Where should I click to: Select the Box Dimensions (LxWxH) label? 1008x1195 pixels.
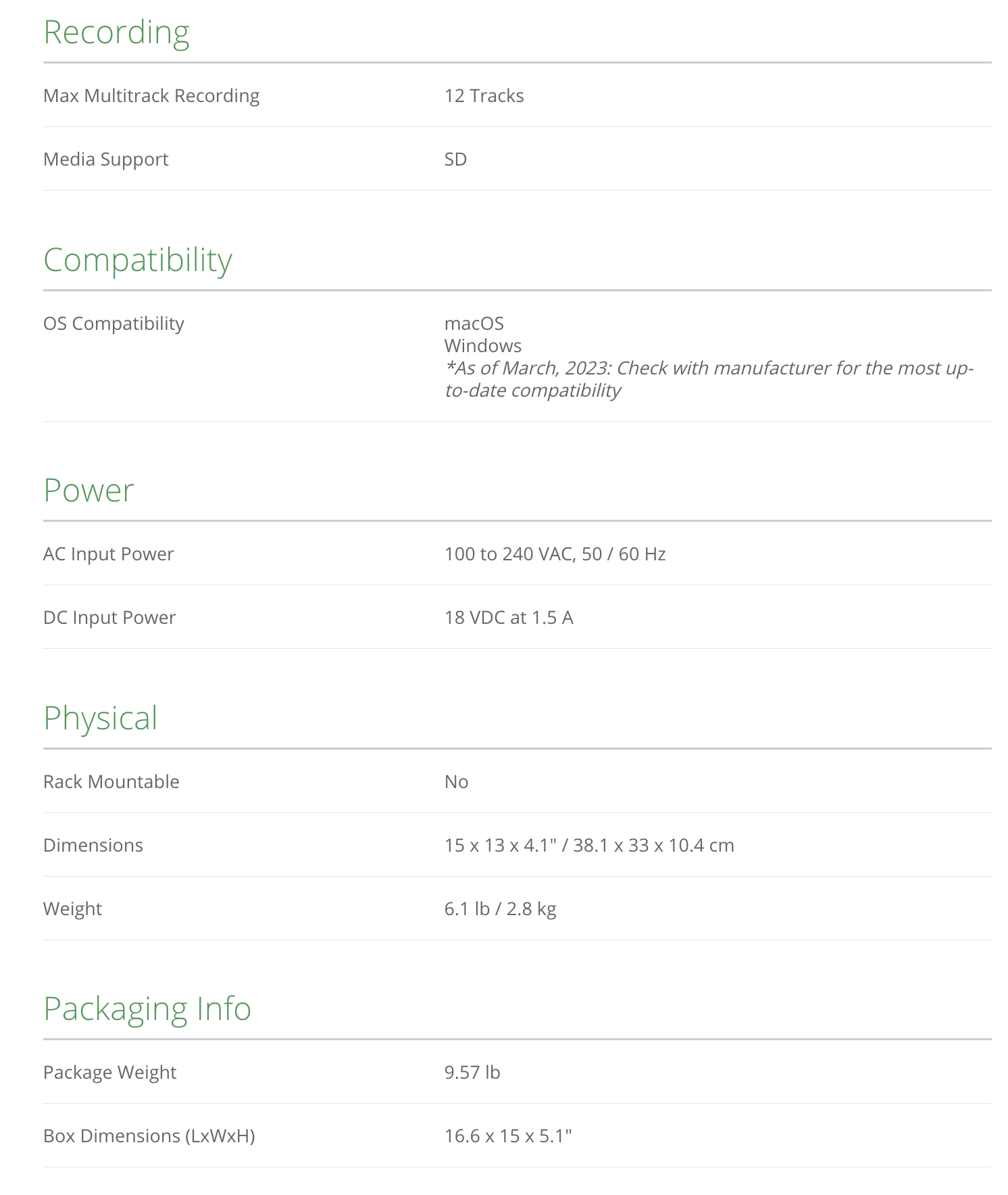[x=149, y=1136]
